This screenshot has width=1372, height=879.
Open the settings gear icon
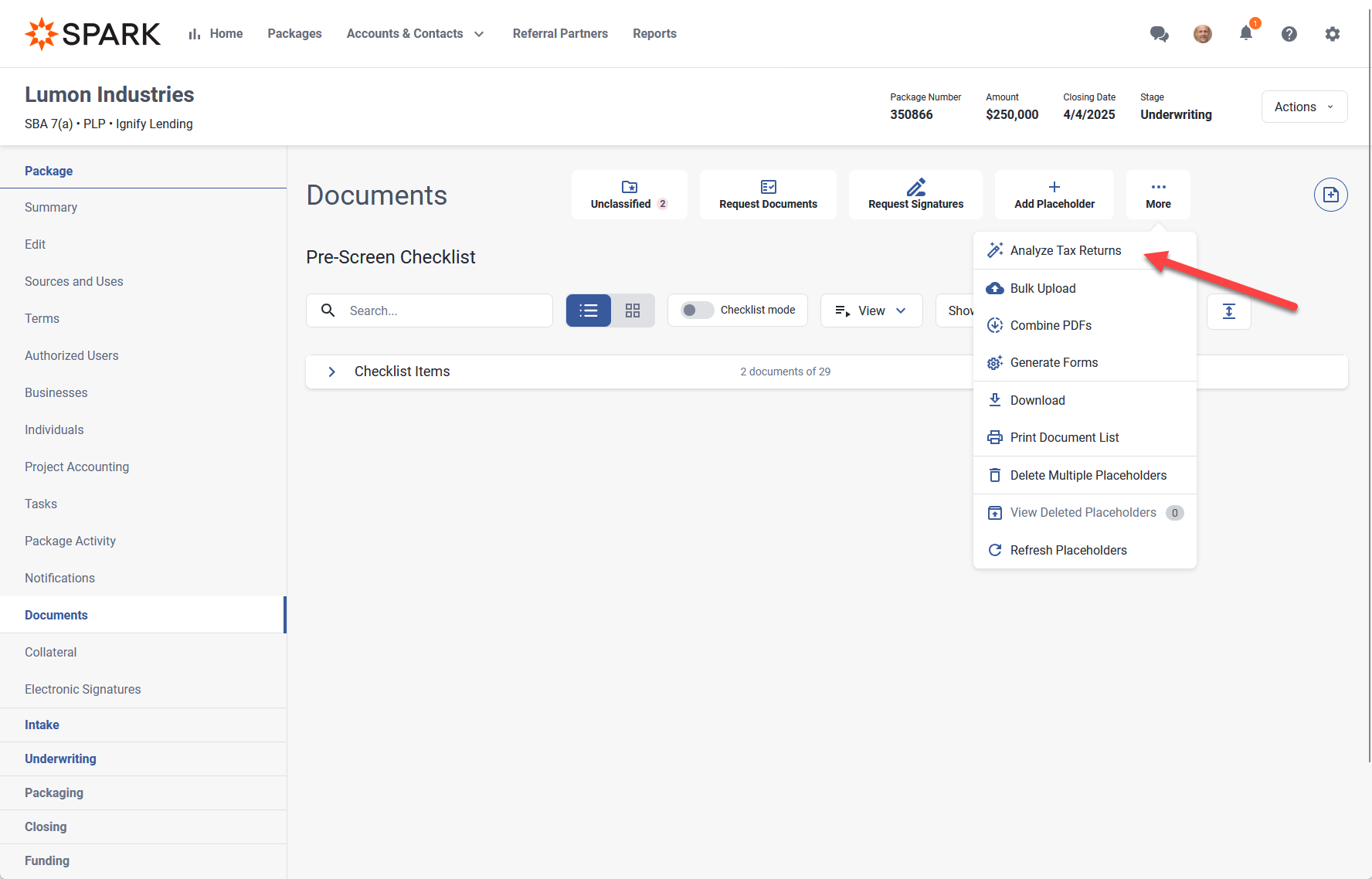click(x=1332, y=34)
